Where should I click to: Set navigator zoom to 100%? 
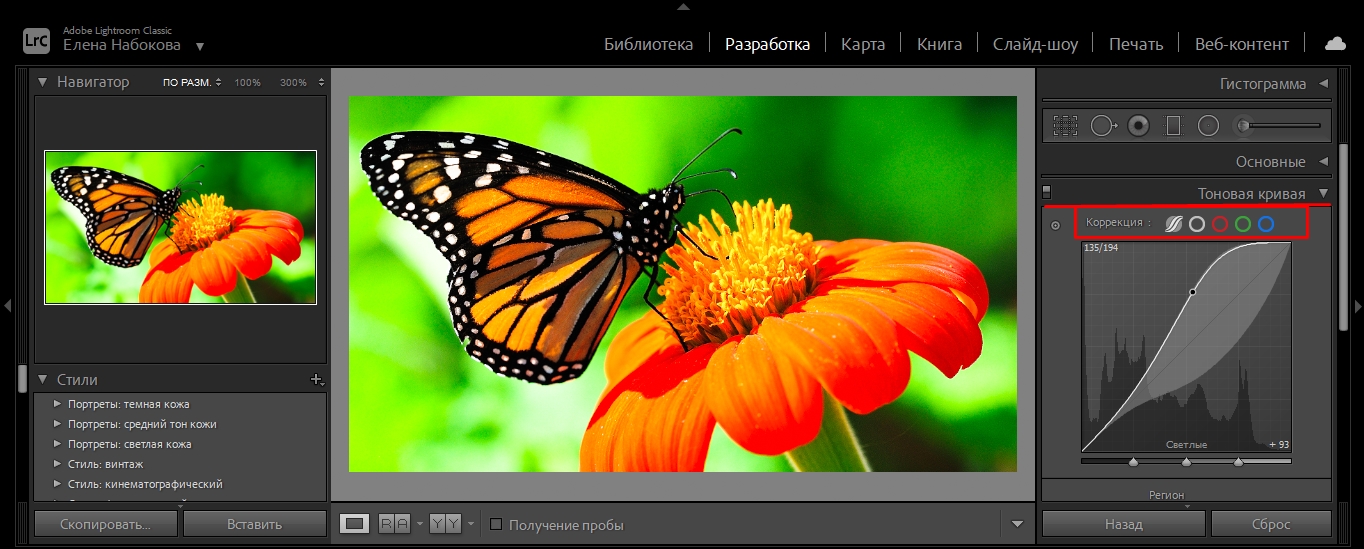(x=247, y=82)
